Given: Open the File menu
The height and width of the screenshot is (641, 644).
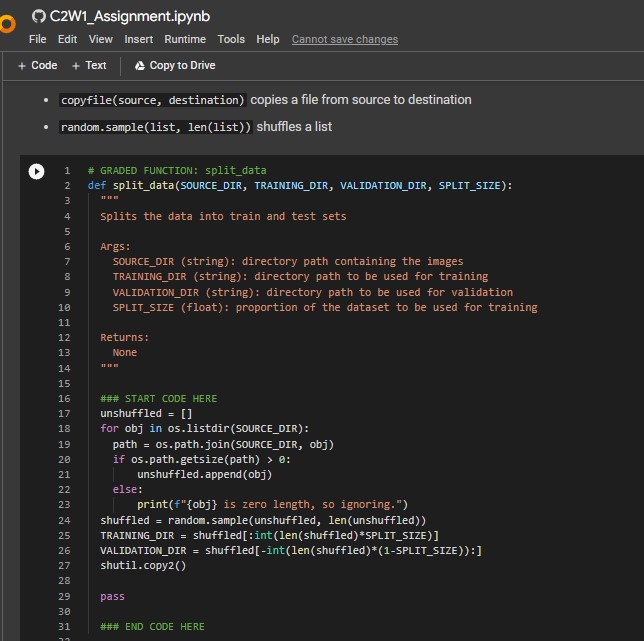Looking at the screenshot, I should (37, 39).
